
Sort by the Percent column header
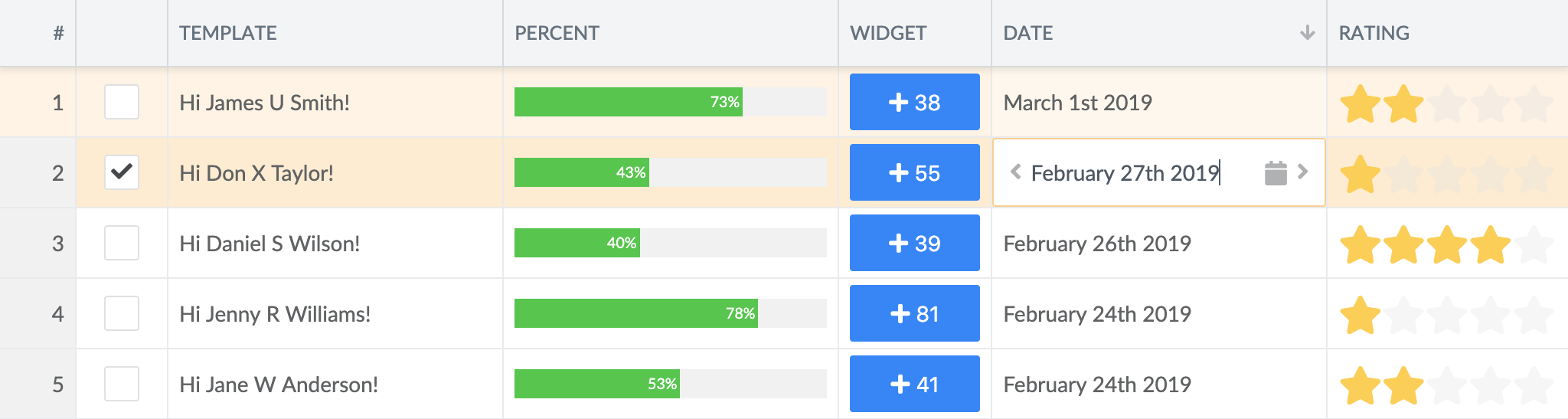click(x=557, y=33)
